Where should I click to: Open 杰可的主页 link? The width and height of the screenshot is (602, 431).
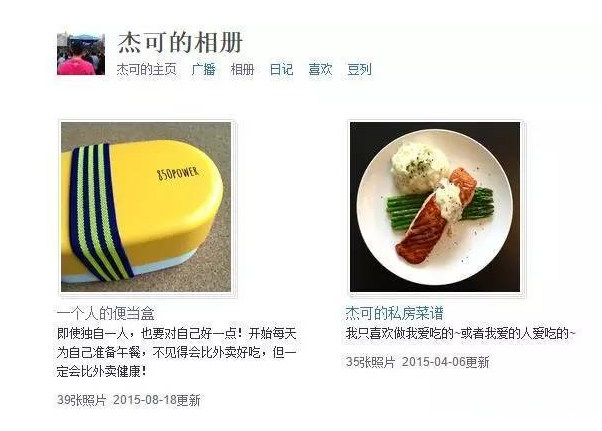tap(147, 69)
